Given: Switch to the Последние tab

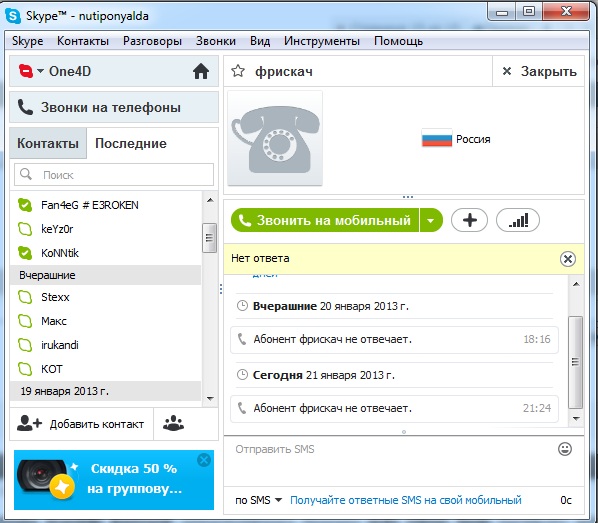Looking at the screenshot, I should tap(131, 143).
